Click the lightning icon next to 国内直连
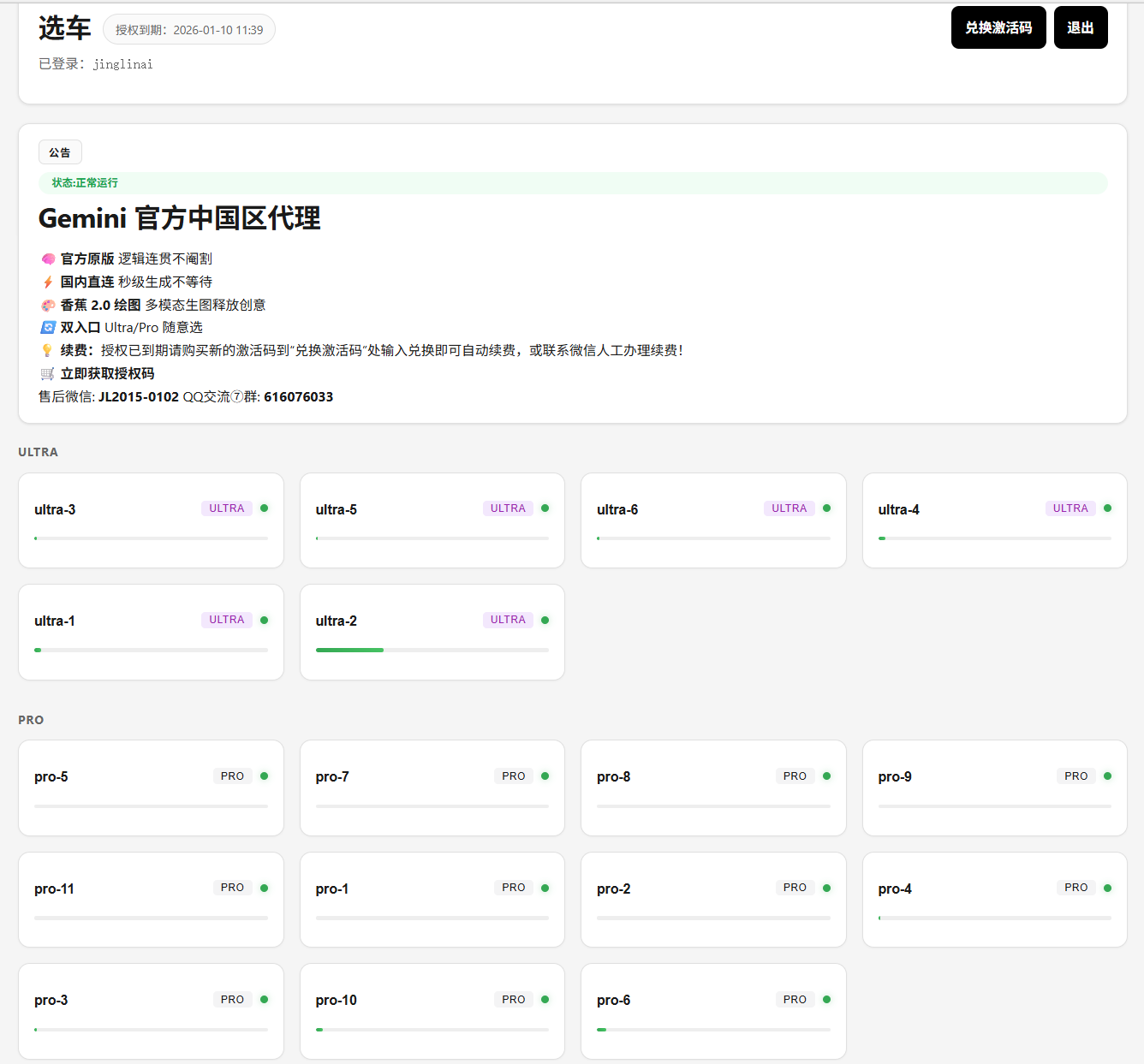The image size is (1144, 1064). coord(48,282)
